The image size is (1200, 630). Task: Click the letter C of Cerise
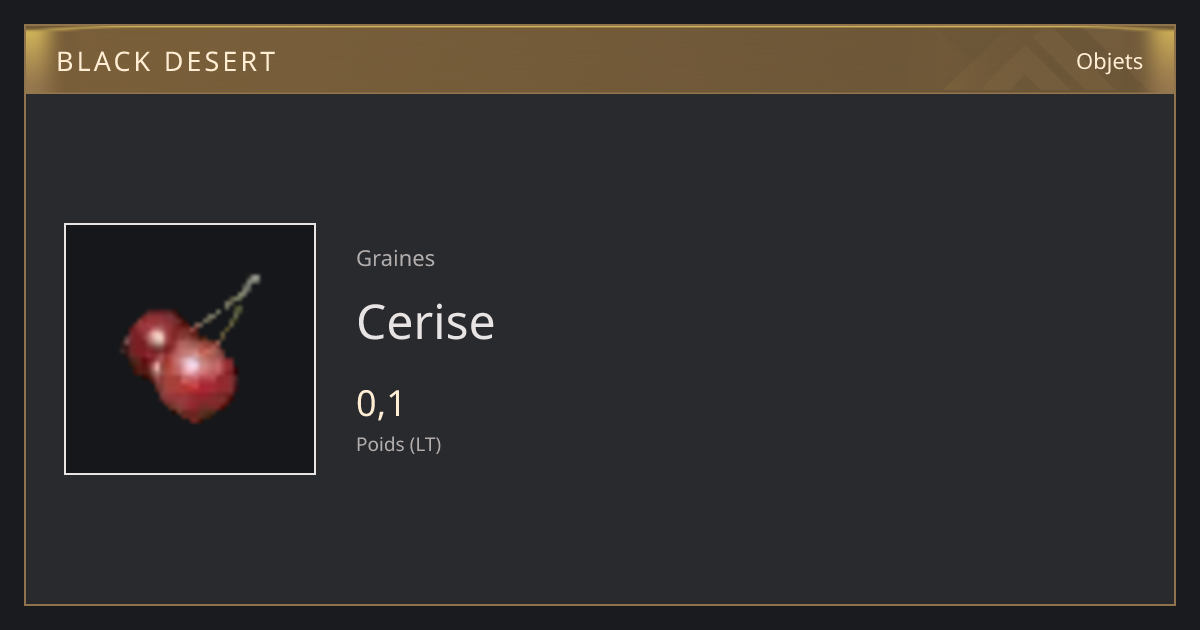(x=372, y=322)
